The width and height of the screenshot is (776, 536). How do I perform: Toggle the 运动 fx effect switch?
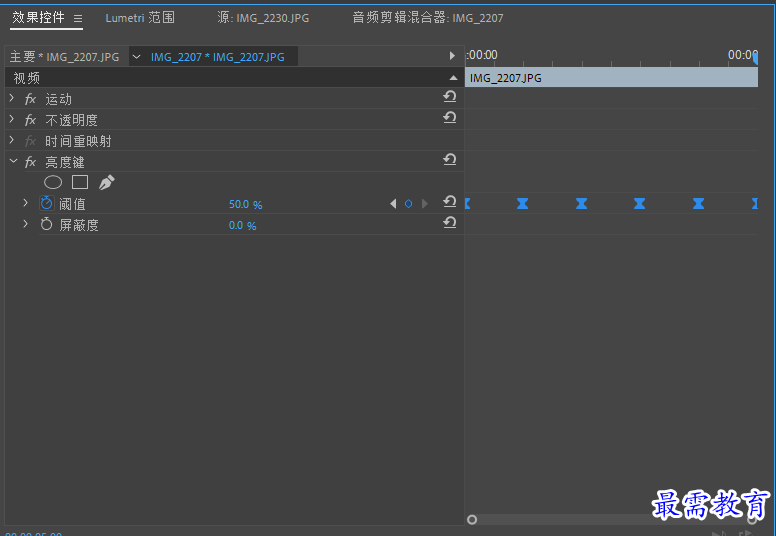coord(30,99)
